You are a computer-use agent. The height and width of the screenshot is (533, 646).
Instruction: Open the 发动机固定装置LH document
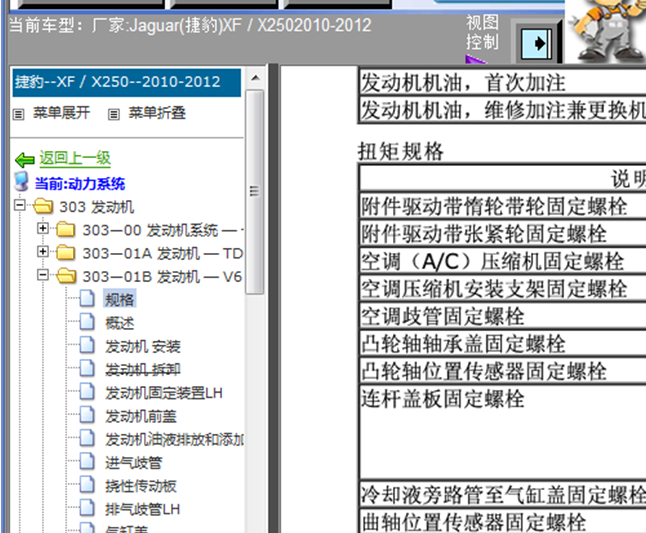click(164, 393)
